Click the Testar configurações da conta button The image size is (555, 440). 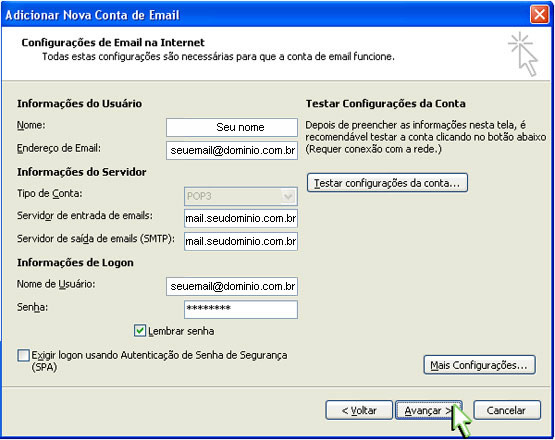point(387,183)
